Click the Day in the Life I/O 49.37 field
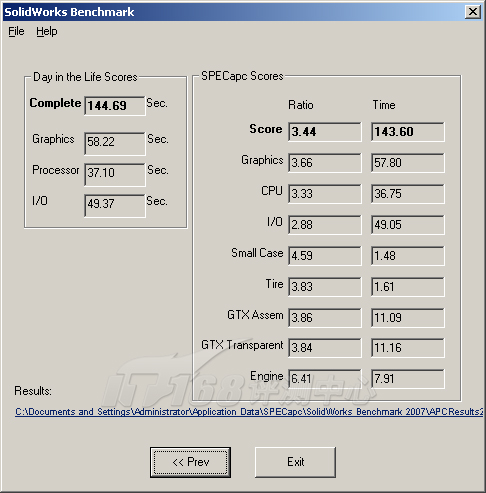The width and height of the screenshot is (486, 493). [115, 206]
